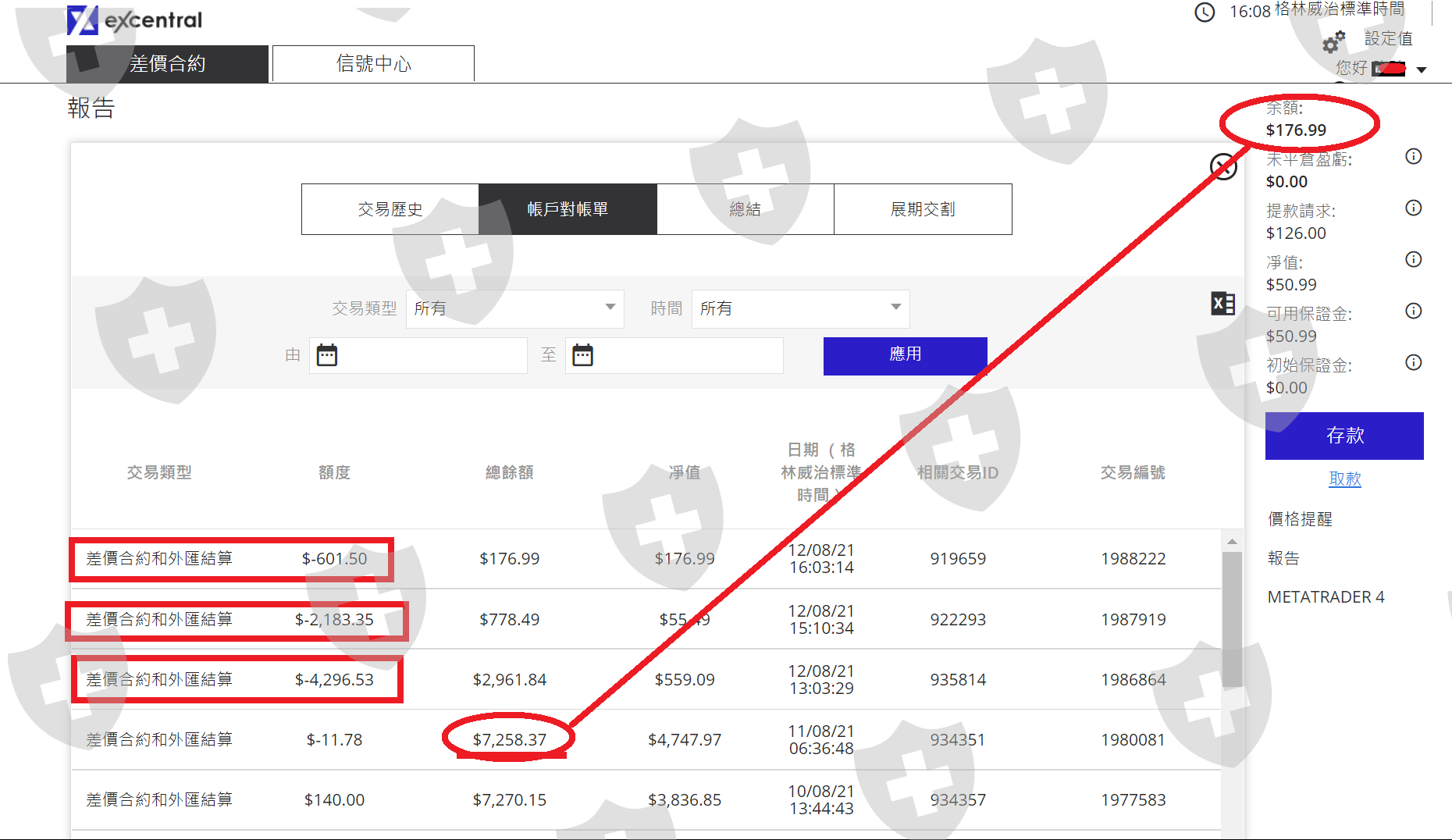The height and width of the screenshot is (840, 1452).
Task: Click the scrollbar up arrow
Action: tap(1232, 541)
